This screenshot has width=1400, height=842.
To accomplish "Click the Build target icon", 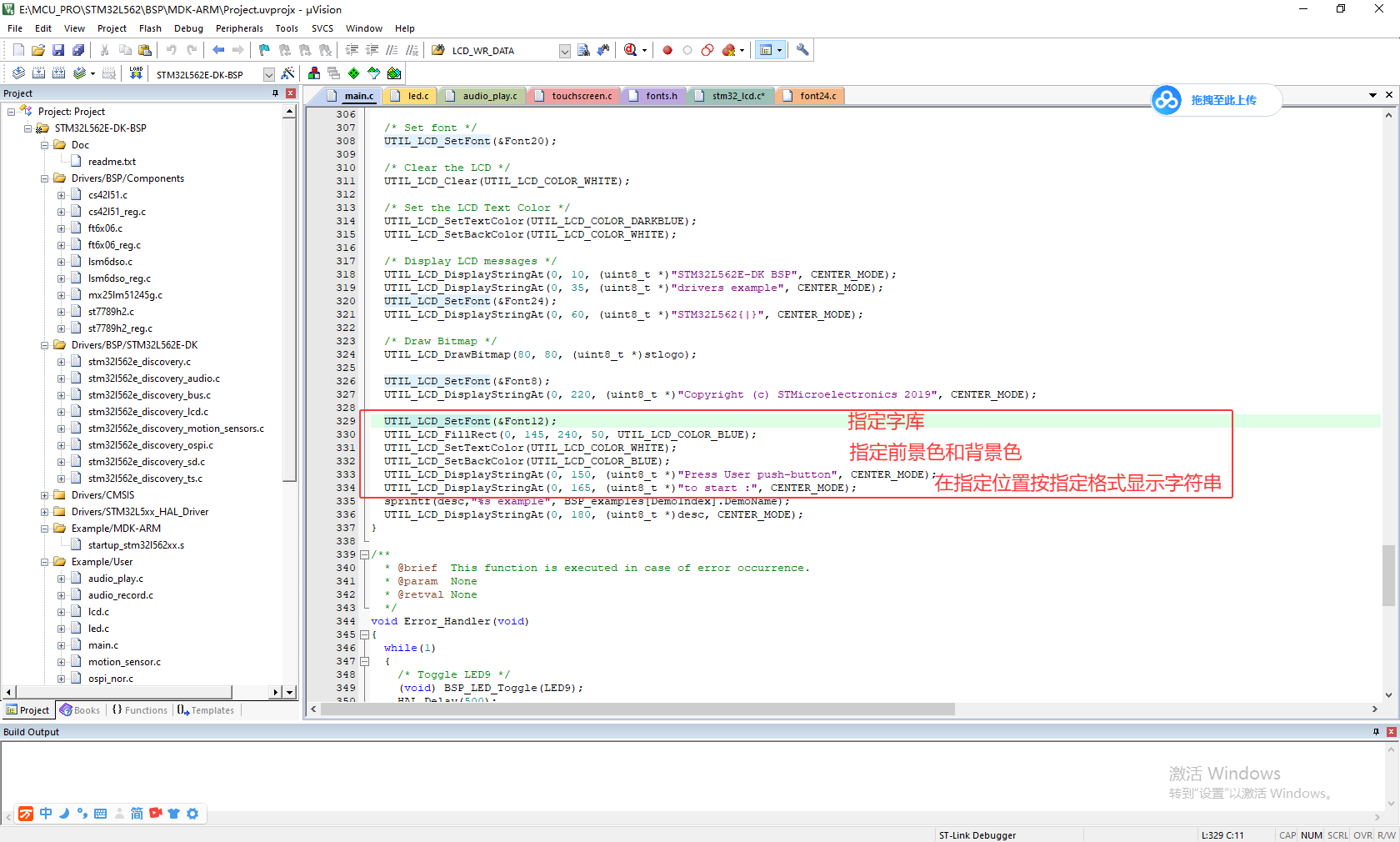I will tap(38, 73).
